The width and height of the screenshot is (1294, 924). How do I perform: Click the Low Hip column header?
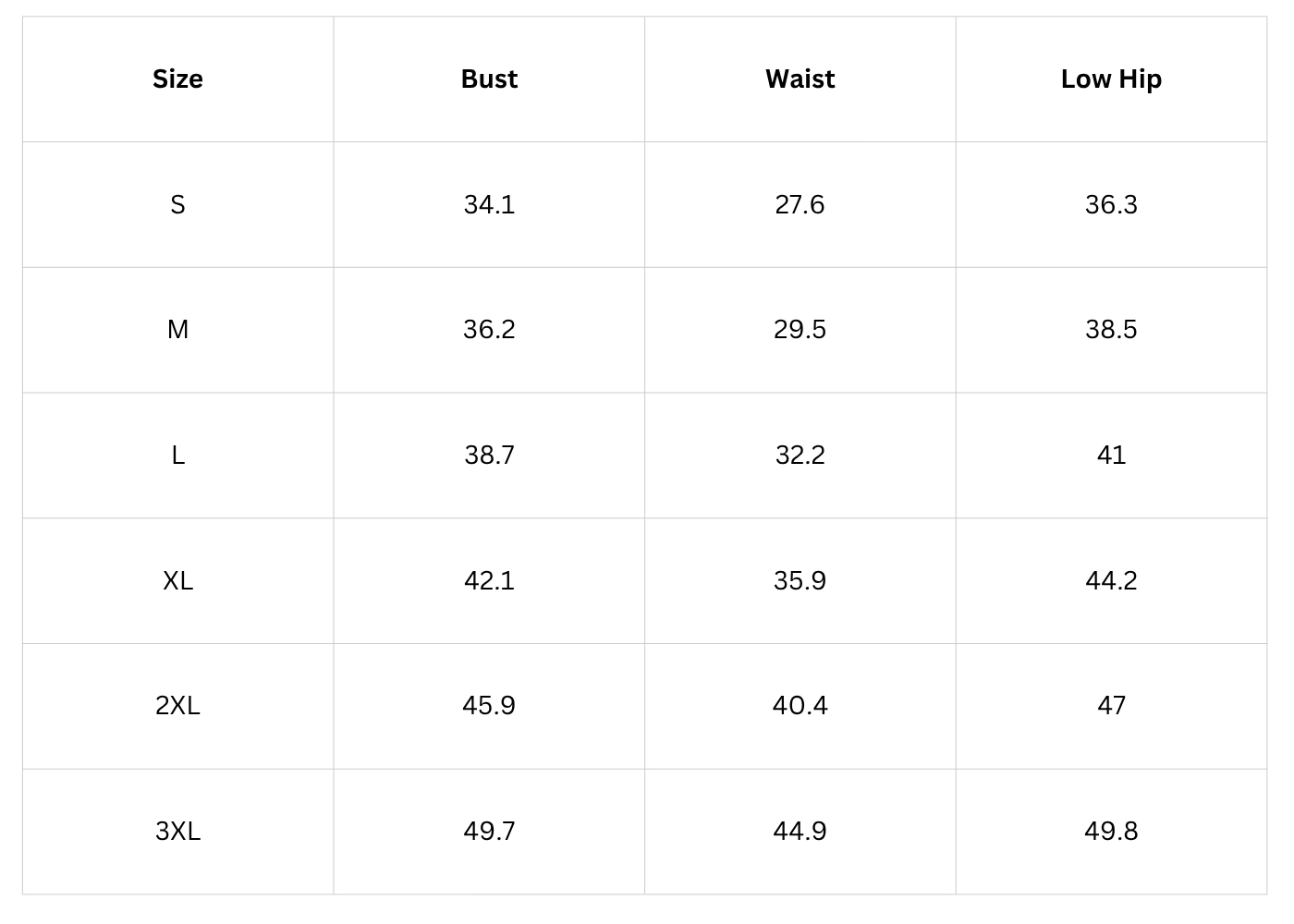1111,79
